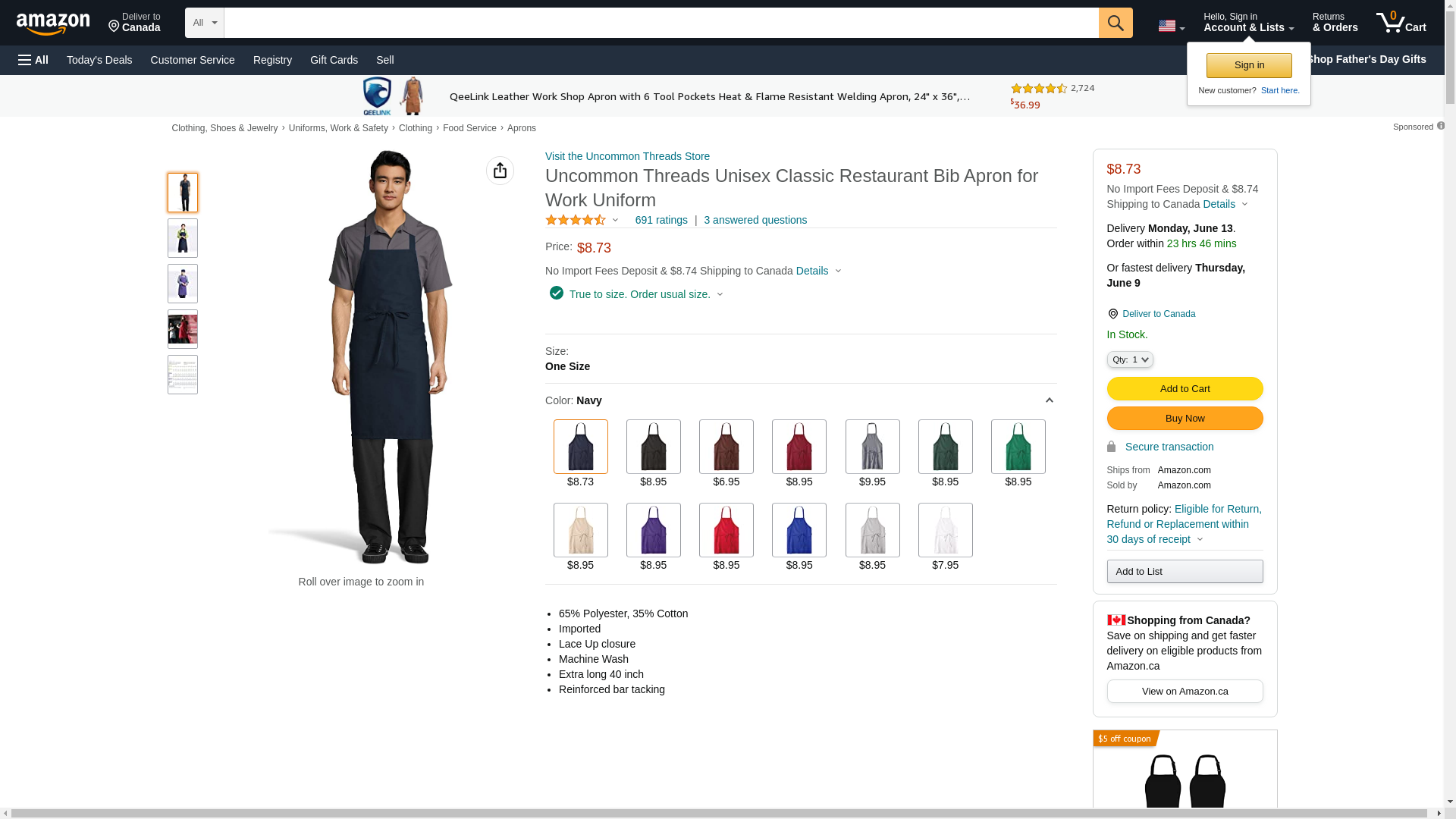Open Gift Cards navigation item

(x=334, y=60)
